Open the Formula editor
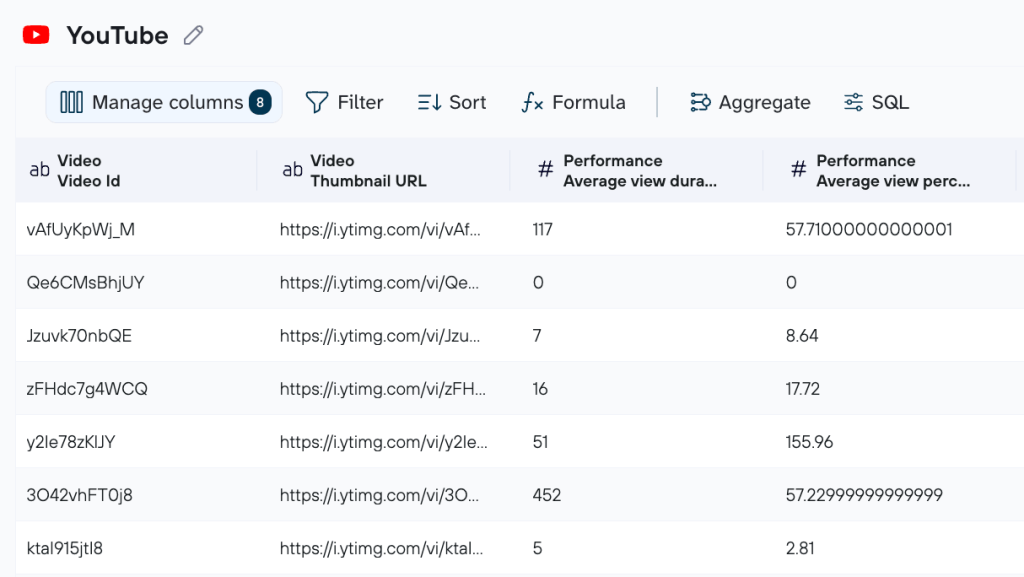This screenshot has height=577, width=1024. pyautogui.click(x=573, y=102)
